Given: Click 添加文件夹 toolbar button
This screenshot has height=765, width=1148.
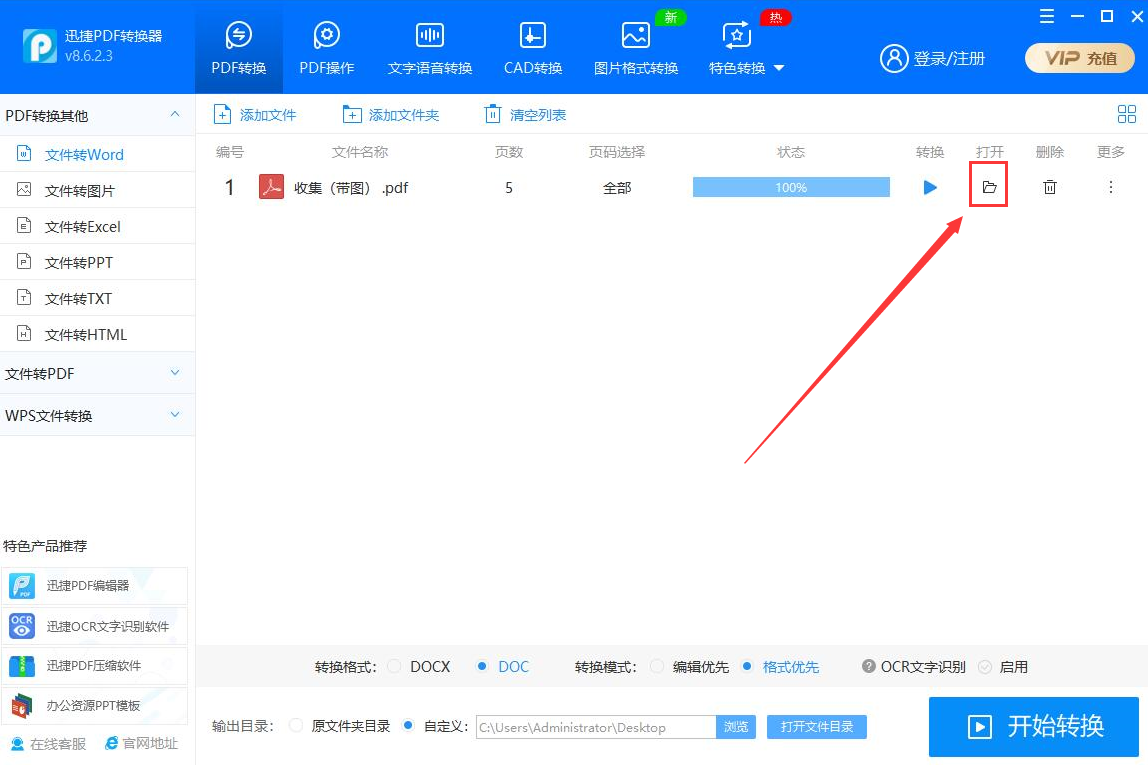Looking at the screenshot, I should click(x=391, y=115).
